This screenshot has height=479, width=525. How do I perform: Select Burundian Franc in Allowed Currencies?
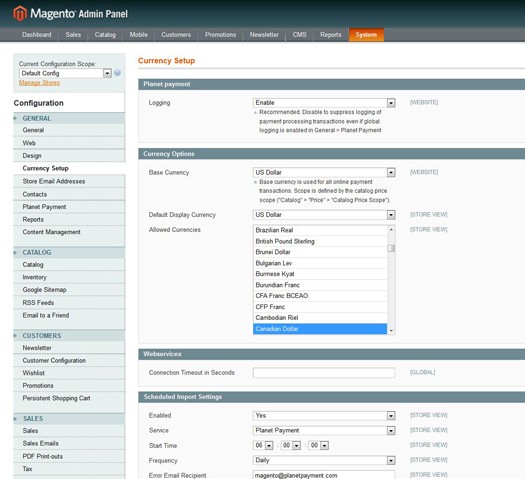click(x=320, y=285)
